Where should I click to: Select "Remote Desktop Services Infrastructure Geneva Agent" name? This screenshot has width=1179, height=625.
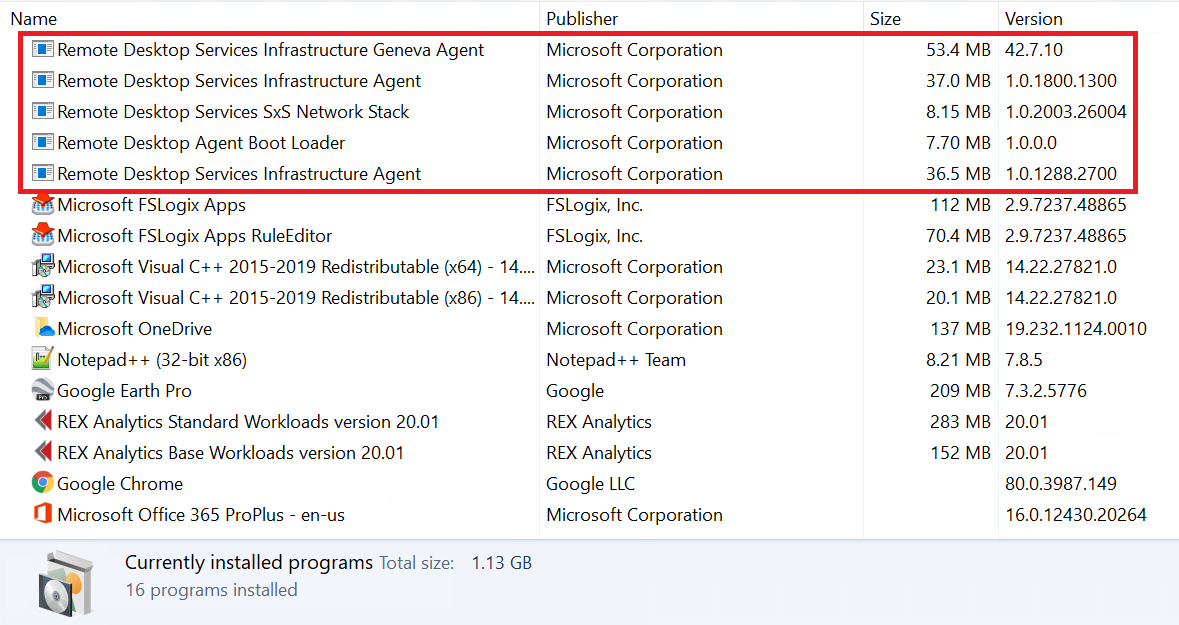[x=271, y=50]
